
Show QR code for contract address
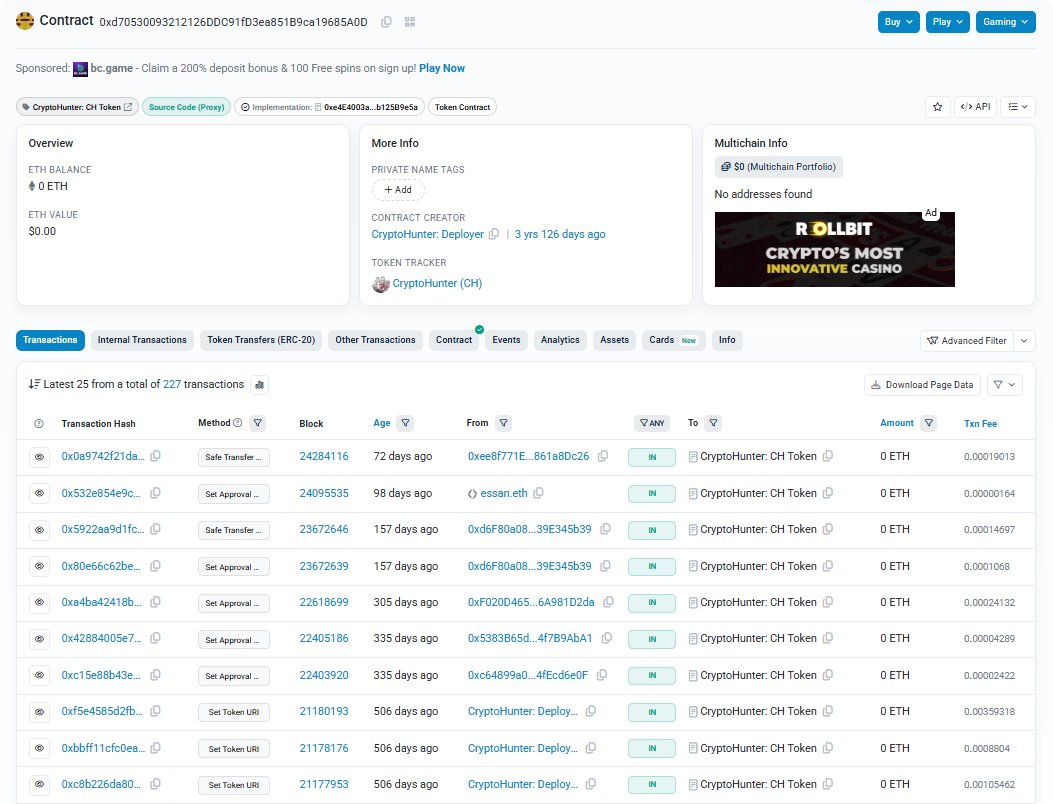click(410, 22)
